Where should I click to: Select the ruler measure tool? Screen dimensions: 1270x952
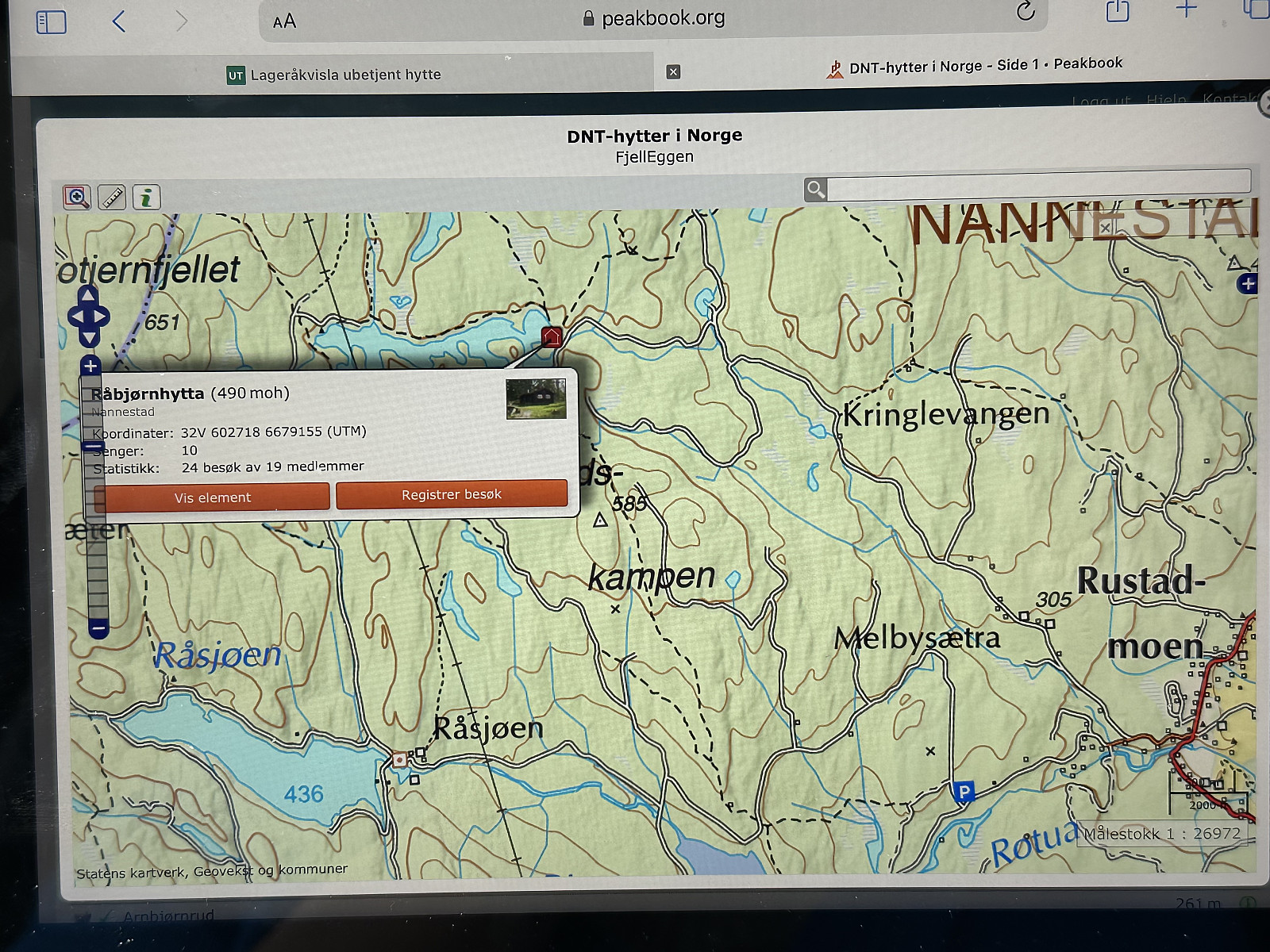point(112,197)
